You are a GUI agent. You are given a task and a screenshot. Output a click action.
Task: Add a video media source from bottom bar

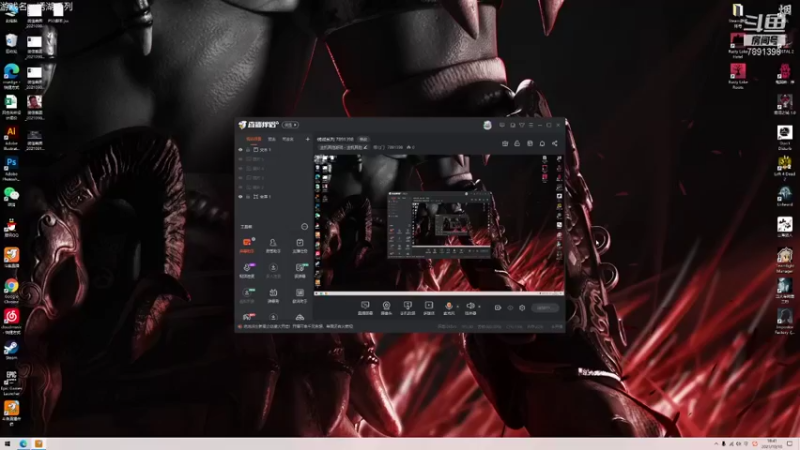429,307
